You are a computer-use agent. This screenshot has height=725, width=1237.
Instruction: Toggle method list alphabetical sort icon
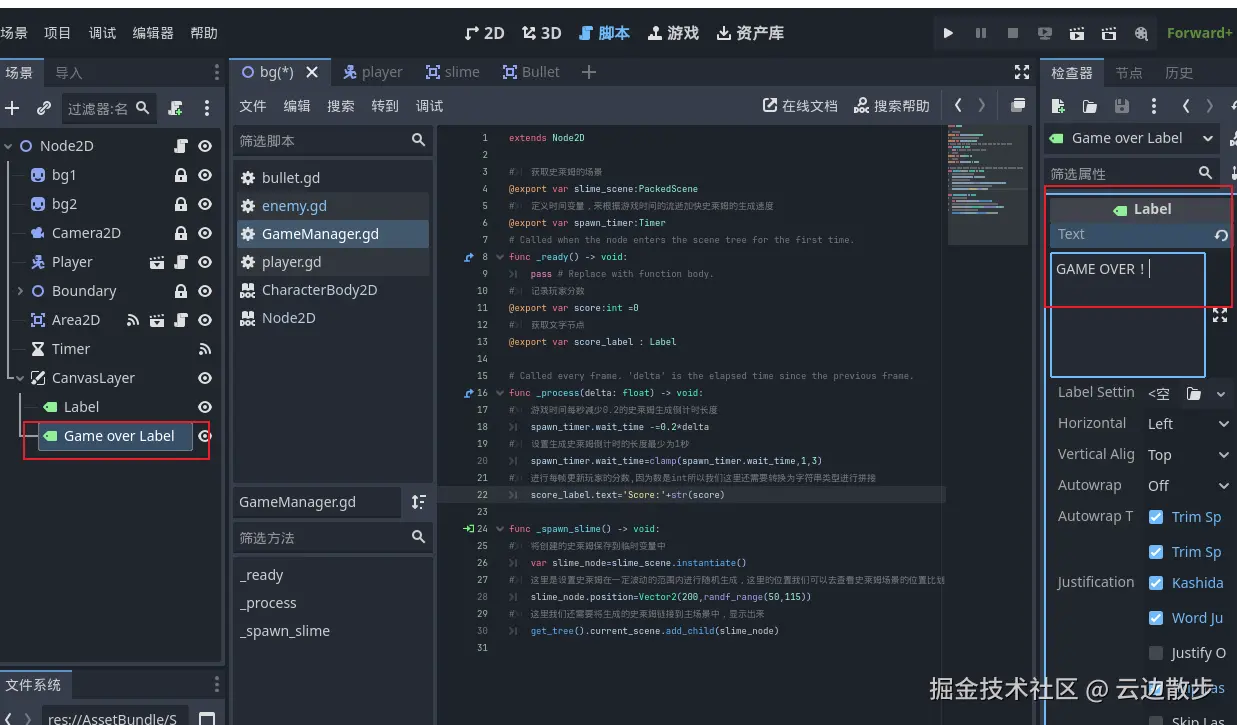(x=419, y=502)
